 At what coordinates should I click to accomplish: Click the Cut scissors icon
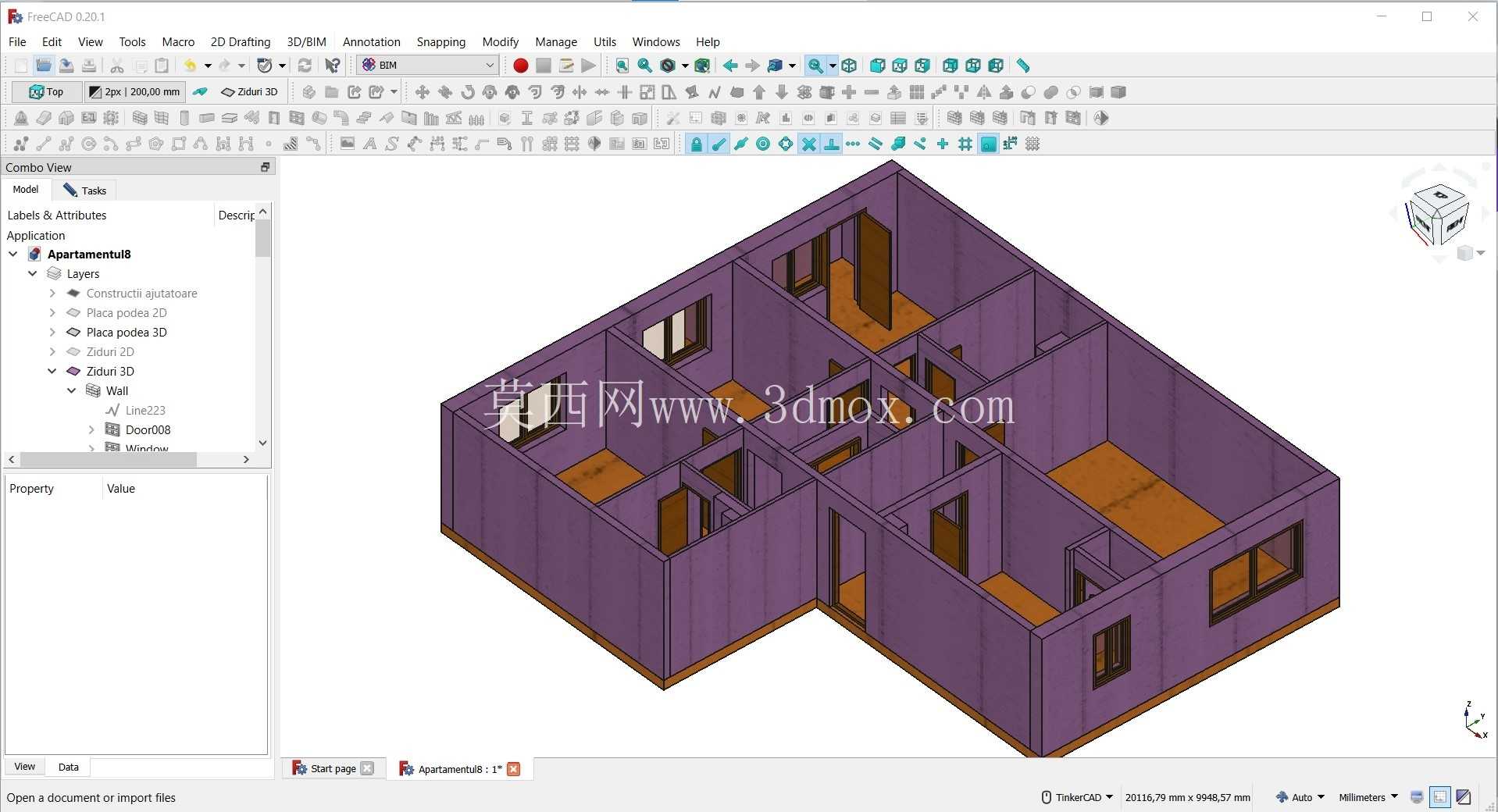[117, 66]
